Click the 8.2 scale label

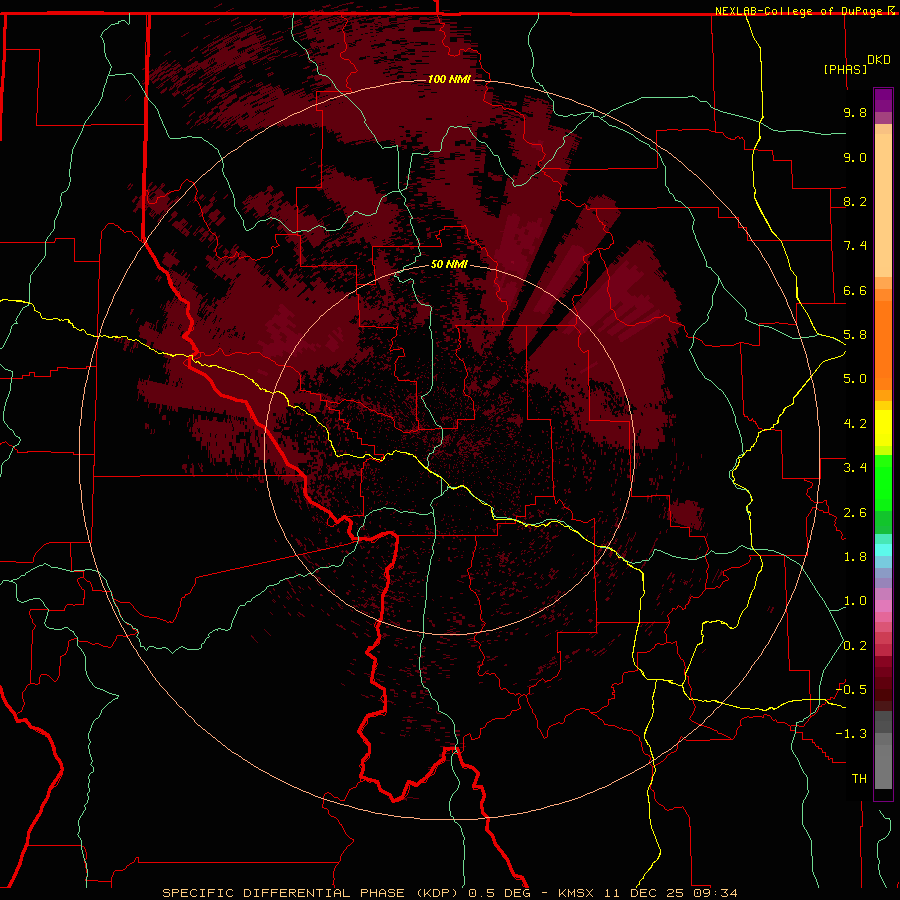pos(855,201)
